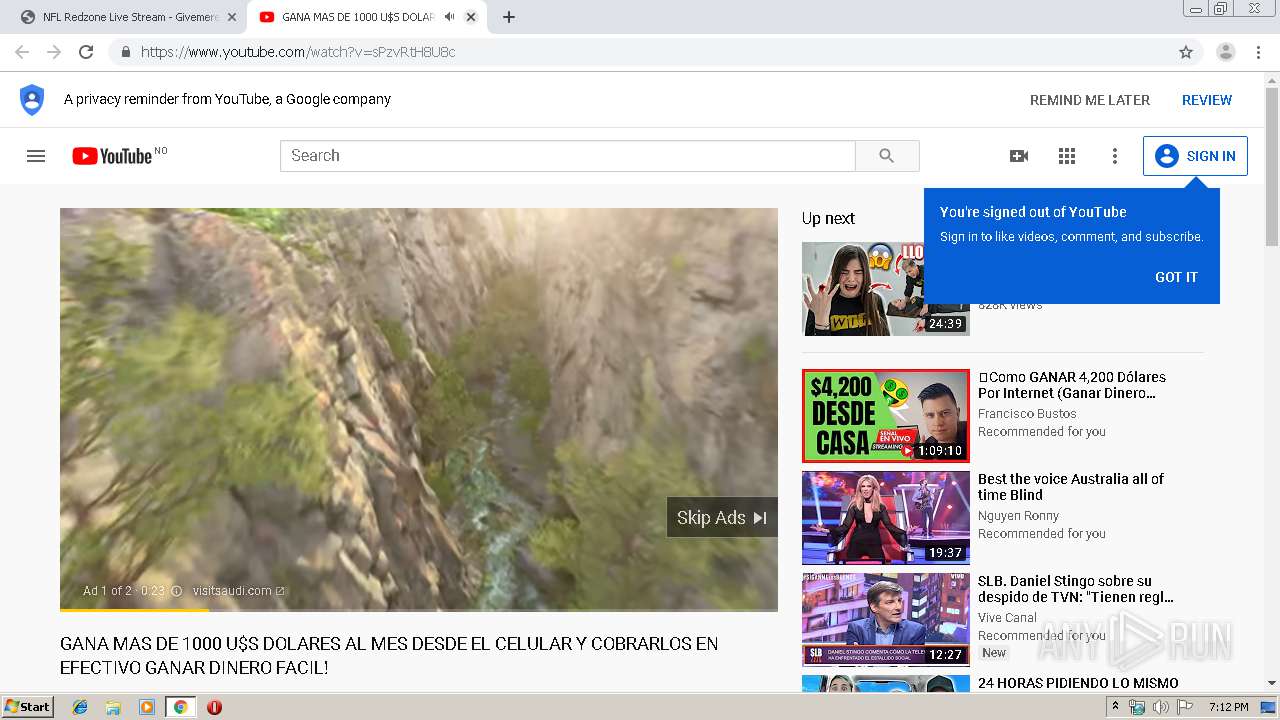Click the taskbar clock showing 7:12 PM
The image size is (1280, 720).
coord(1228,707)
